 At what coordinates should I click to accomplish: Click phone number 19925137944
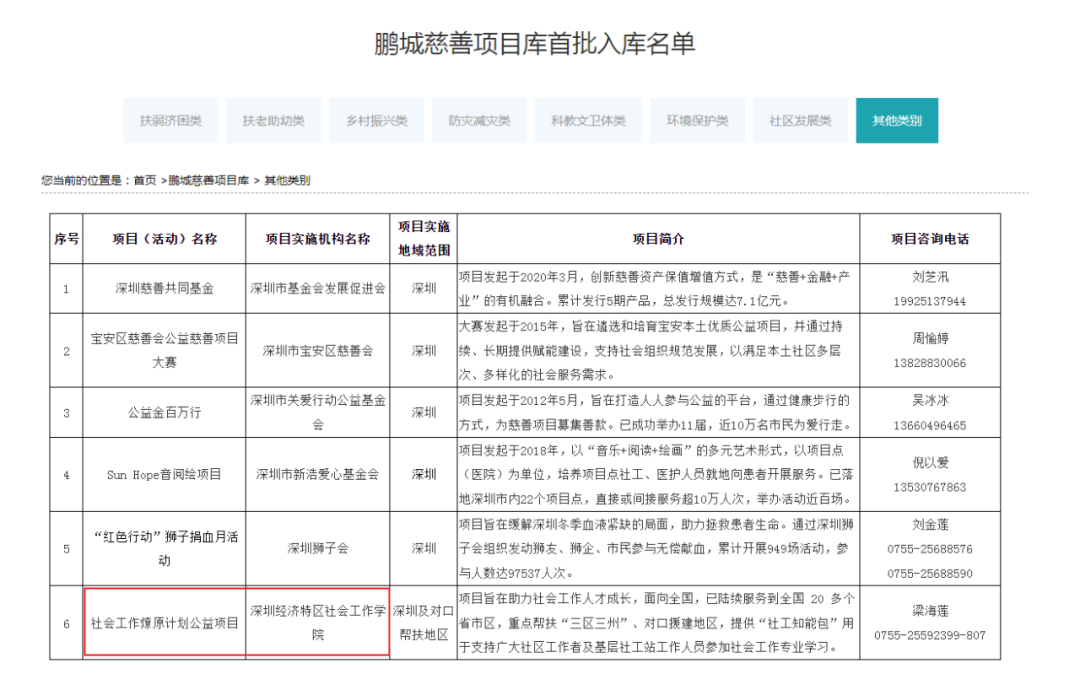point(930,301)
